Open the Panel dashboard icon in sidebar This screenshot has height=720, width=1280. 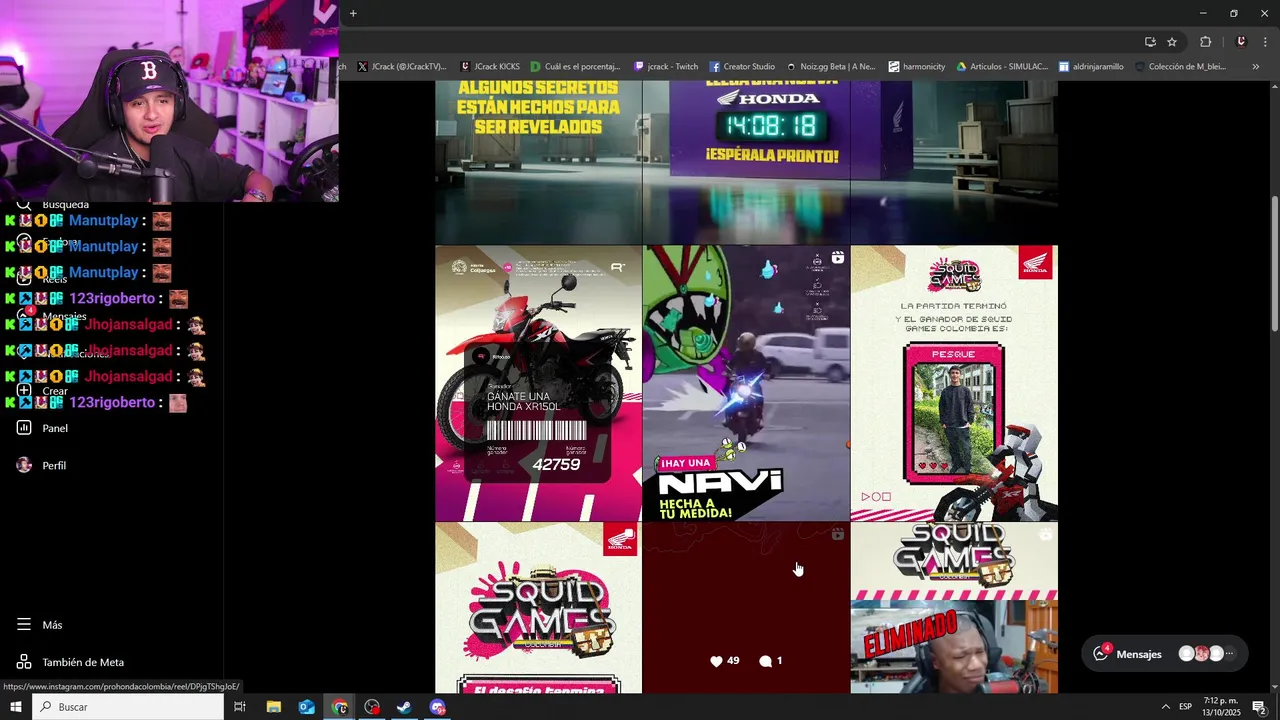click(x=24, y=428)
